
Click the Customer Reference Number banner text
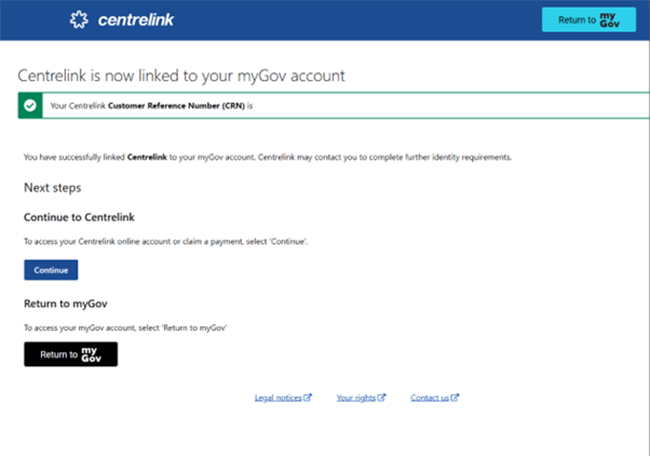pos(144,105)
